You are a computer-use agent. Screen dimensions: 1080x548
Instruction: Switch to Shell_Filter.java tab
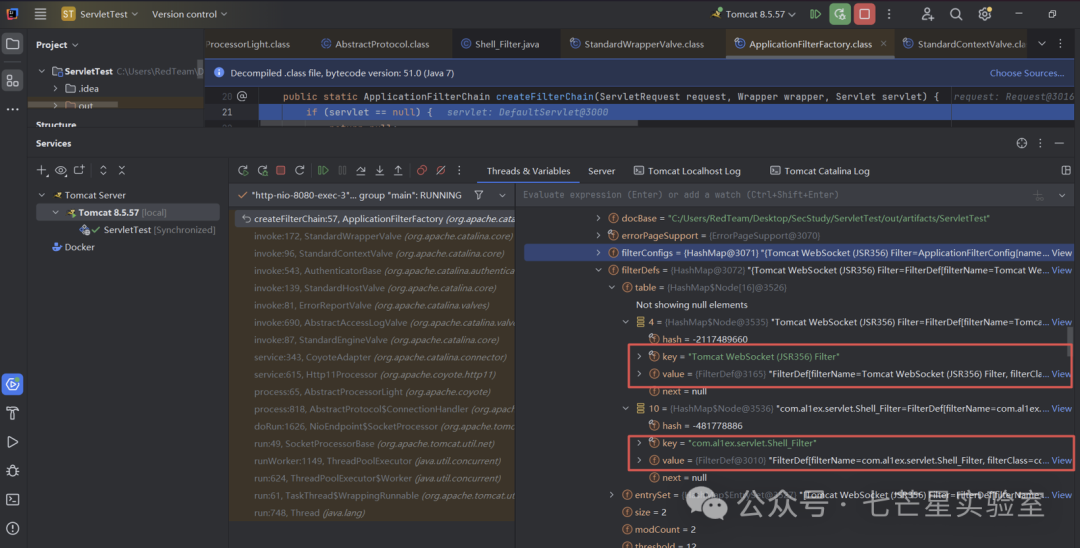point(500,44)
